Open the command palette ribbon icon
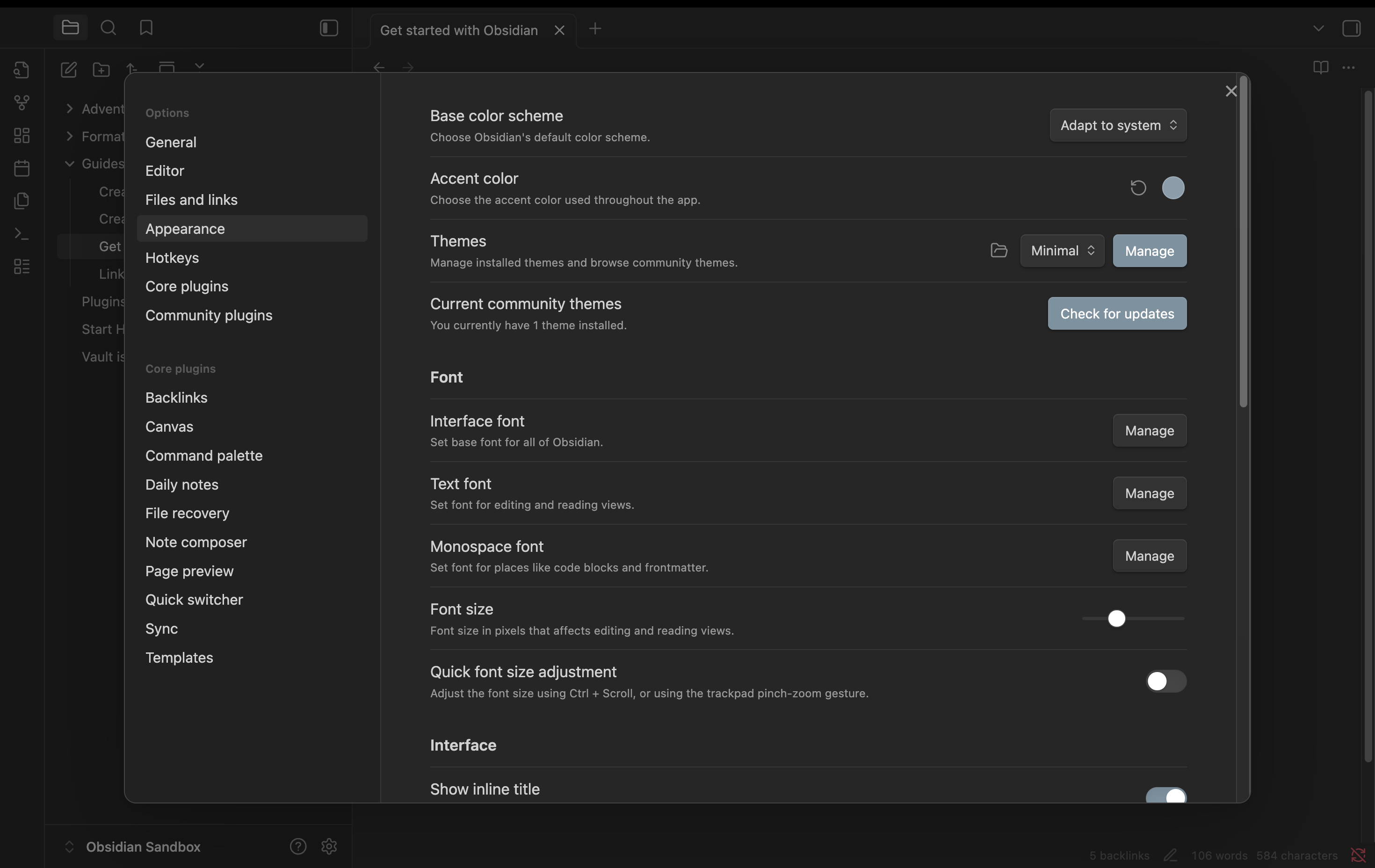The width and height of the screenshot is (1375, 868). tap(22, 233)
